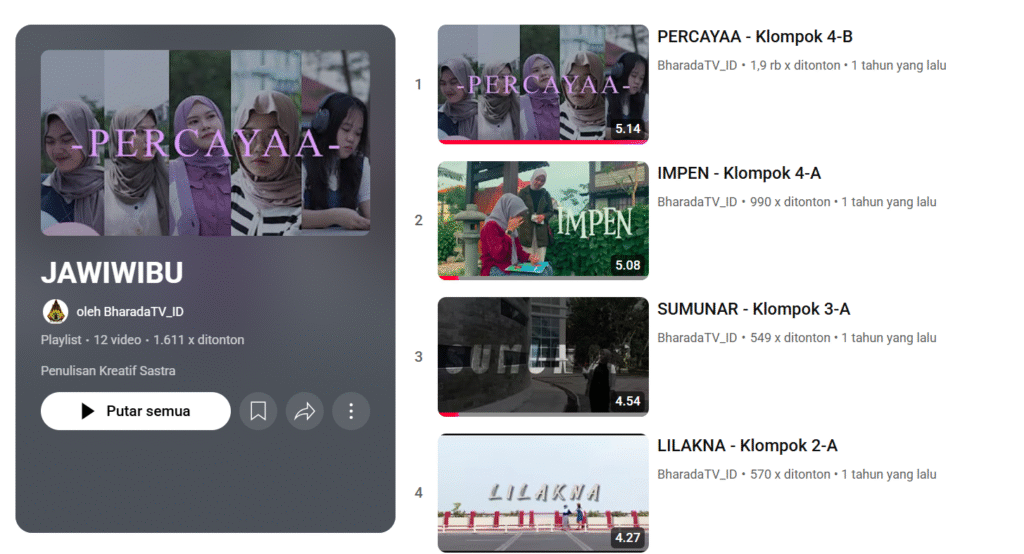Open BharadaTV_ID channel under LILAKNA video
The image size is (1024, 554).
click(697, 474)
